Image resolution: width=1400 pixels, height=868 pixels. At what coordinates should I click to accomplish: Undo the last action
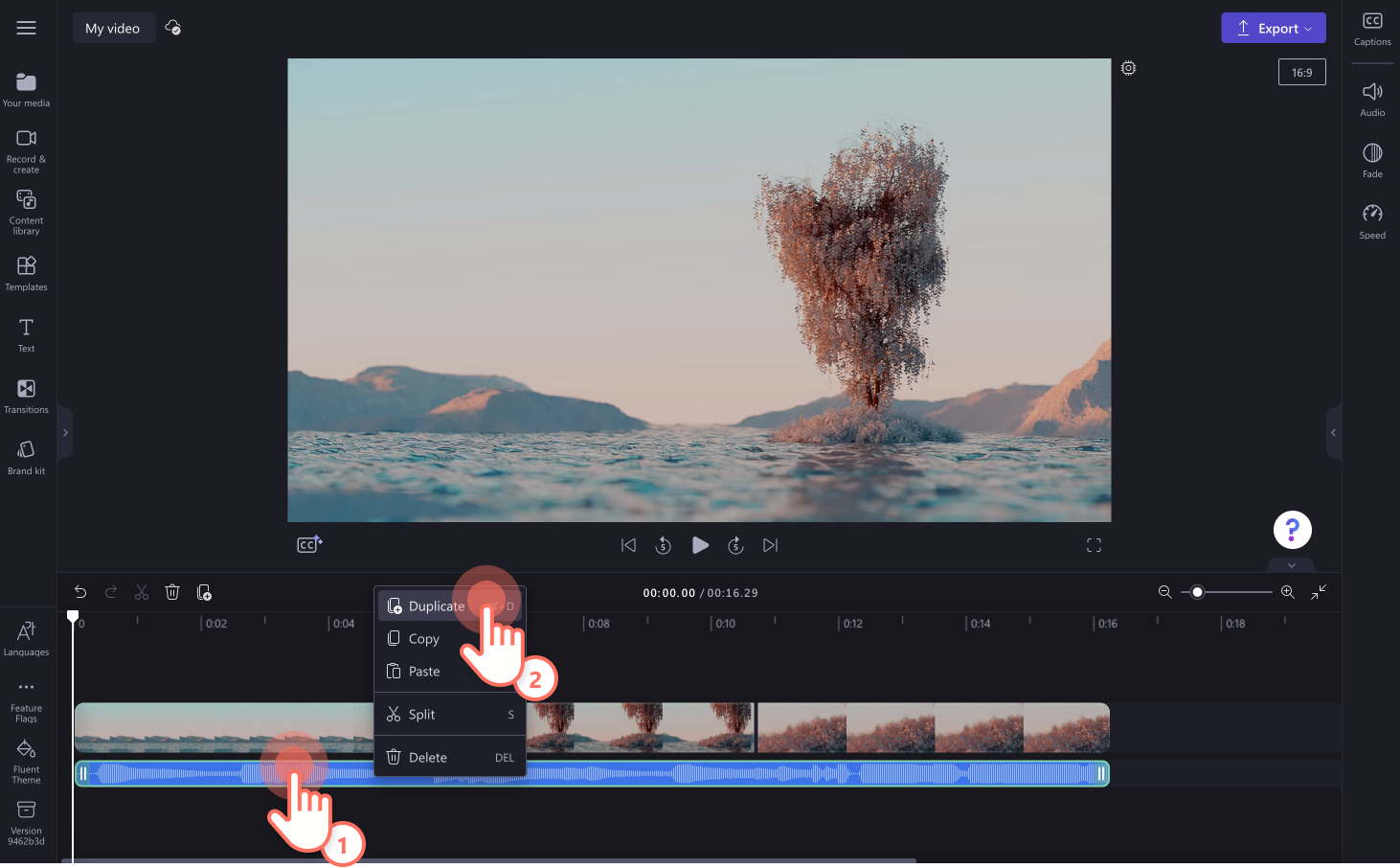80,592
